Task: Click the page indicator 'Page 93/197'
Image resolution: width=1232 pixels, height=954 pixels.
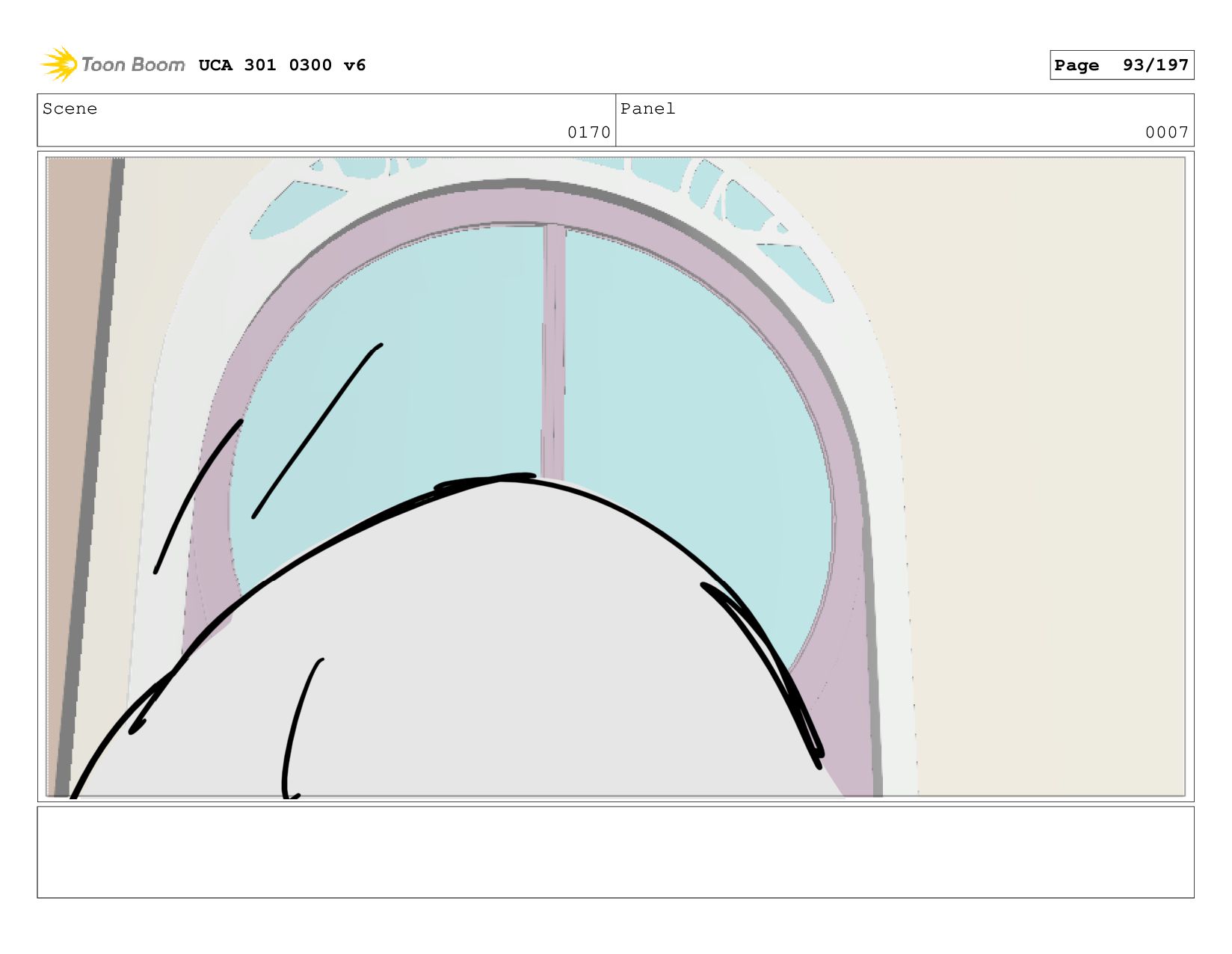Action: pyautogui.click(x=1121, y=65)
